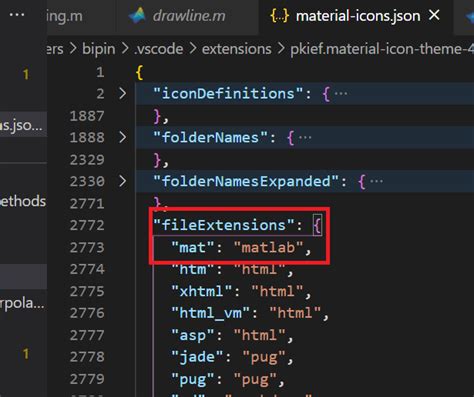Click the "fileExtensions" key
Screen dimensions: 474x397
[224, 225]
